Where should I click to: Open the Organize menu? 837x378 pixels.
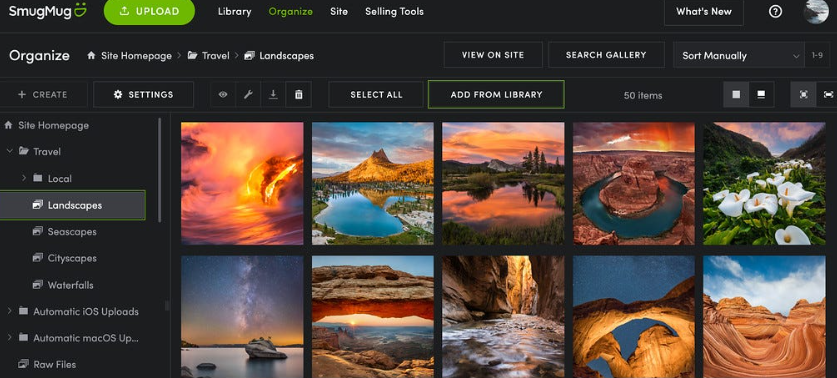tap(290, 12)
